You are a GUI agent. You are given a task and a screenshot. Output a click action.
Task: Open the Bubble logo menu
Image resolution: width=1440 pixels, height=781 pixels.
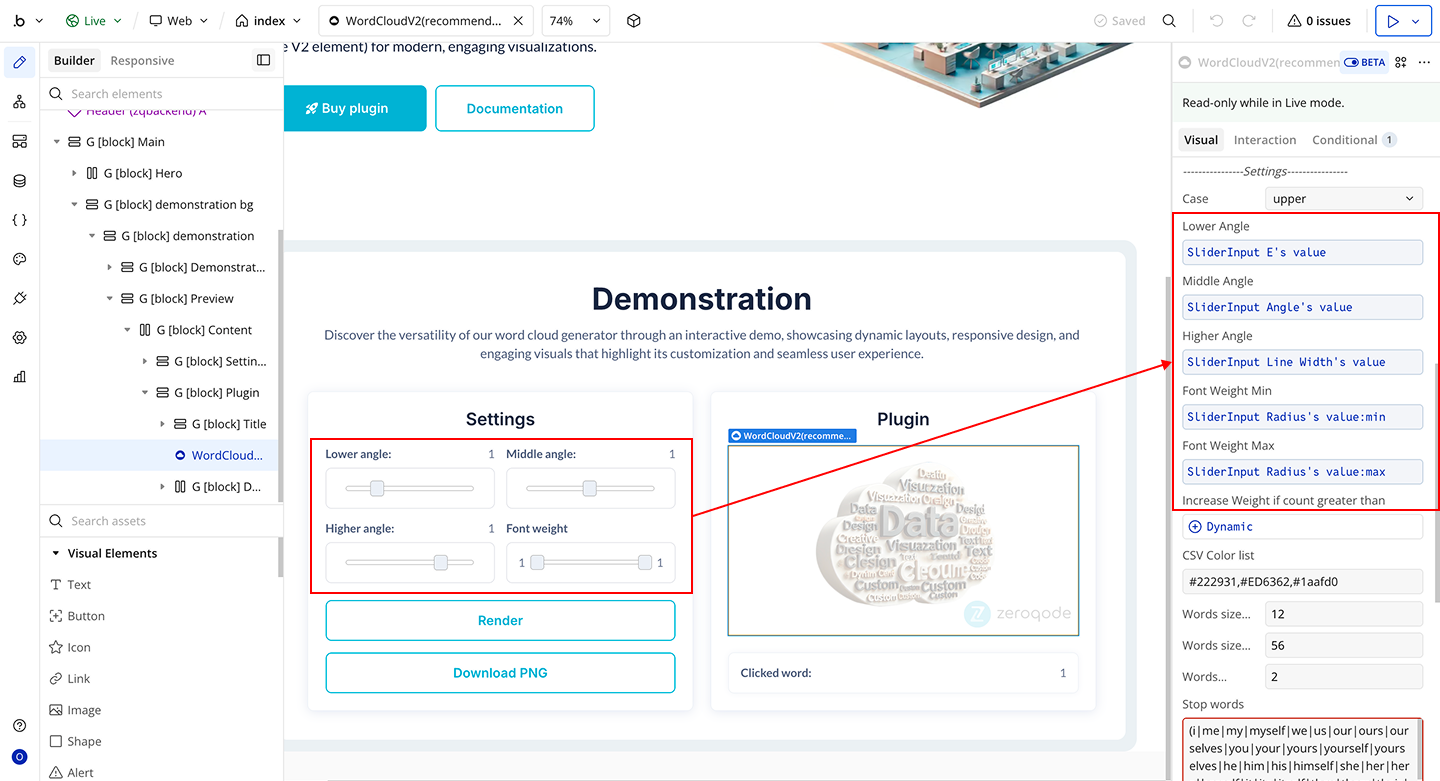pos(28,21)
